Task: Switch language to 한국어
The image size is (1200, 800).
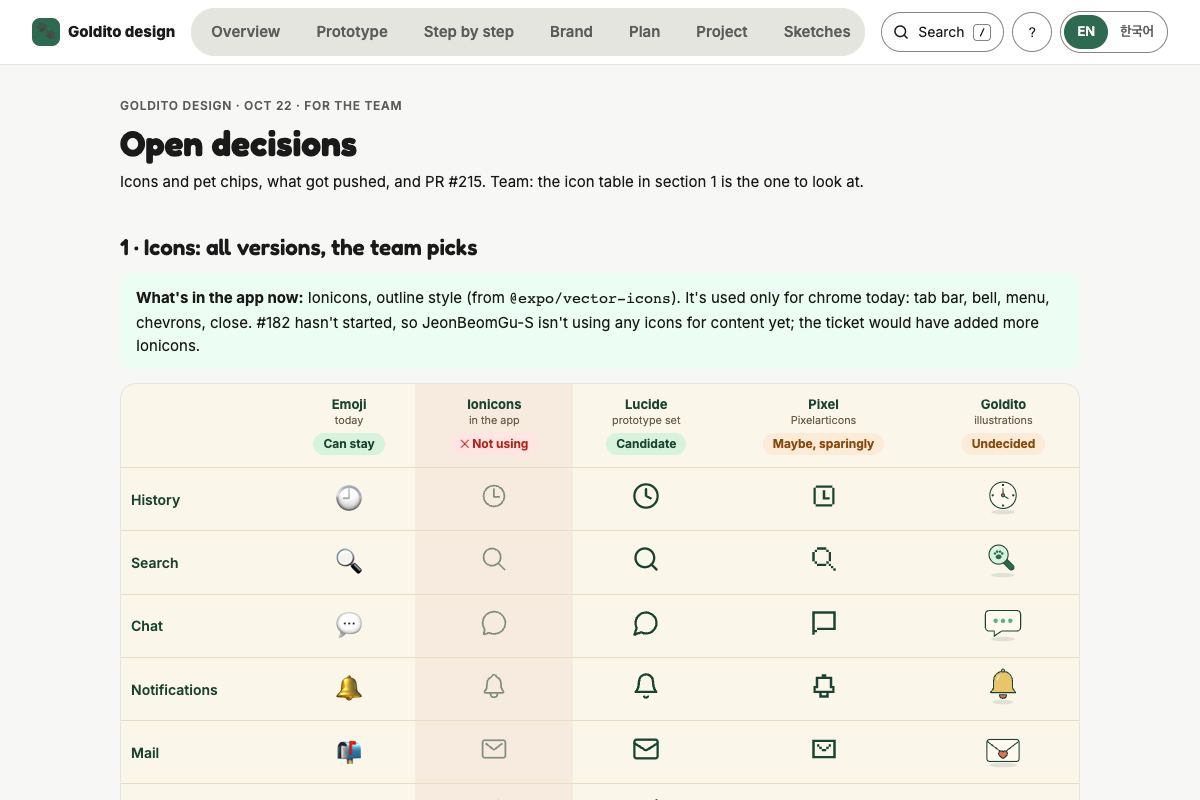Action: pos(1136,32)
